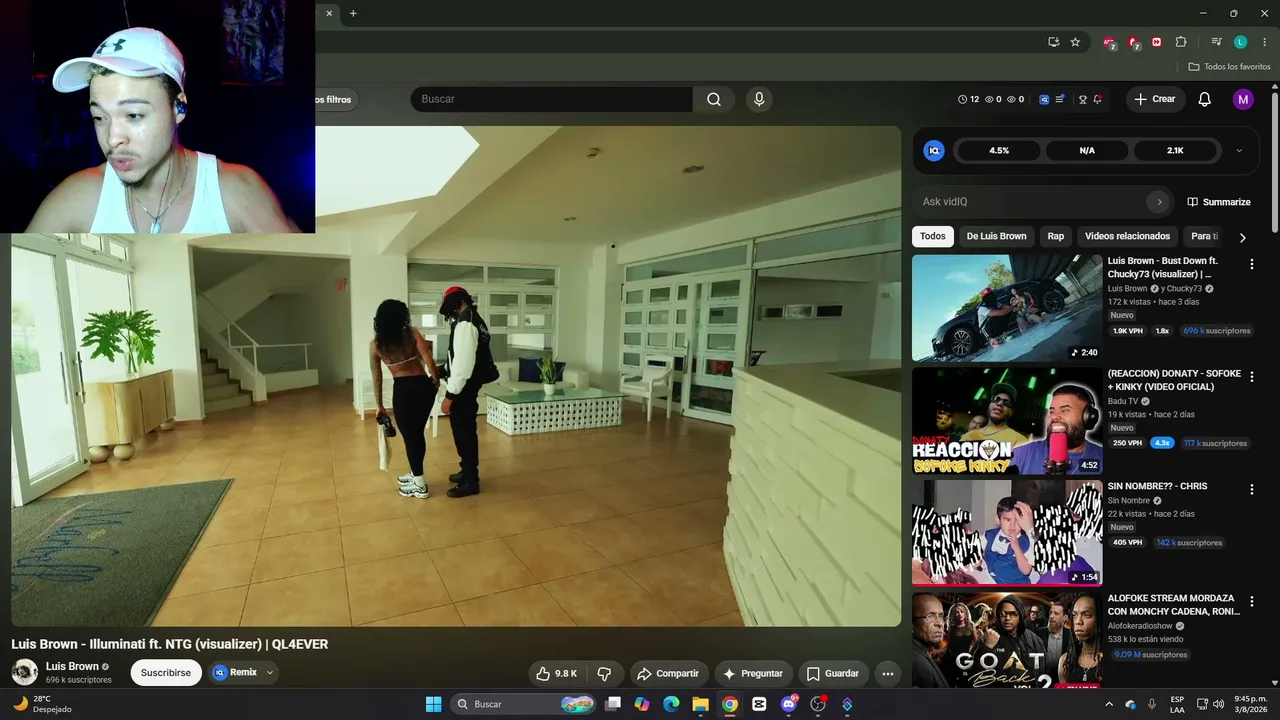Image resolution: width=1280 pixels, height=720 pixels.
Task: Click the Crear button
Action: pyautogui.click(x=1155, y=99)
